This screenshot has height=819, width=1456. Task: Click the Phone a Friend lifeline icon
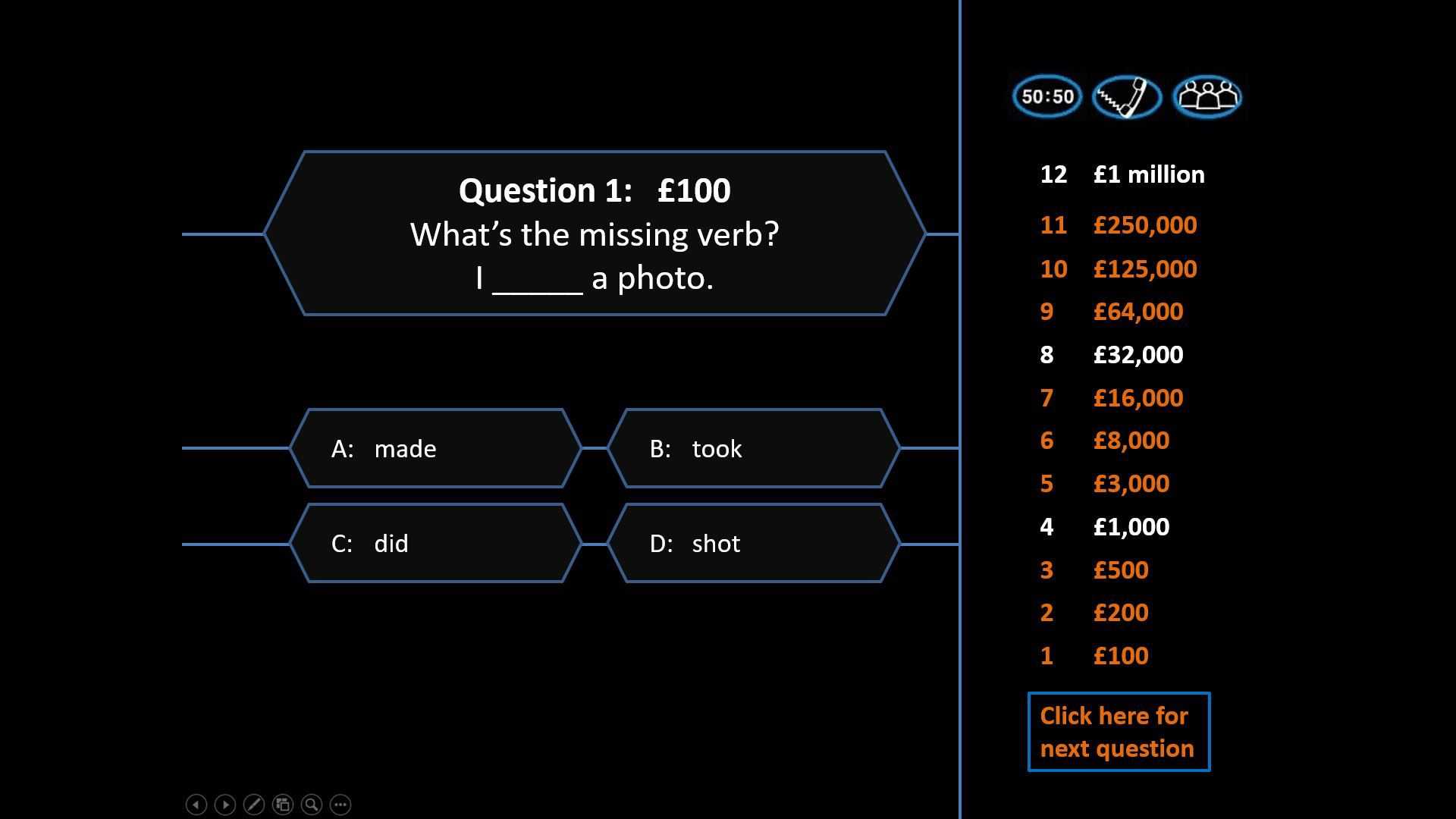pyautogui.click(x=1128, y=96)
